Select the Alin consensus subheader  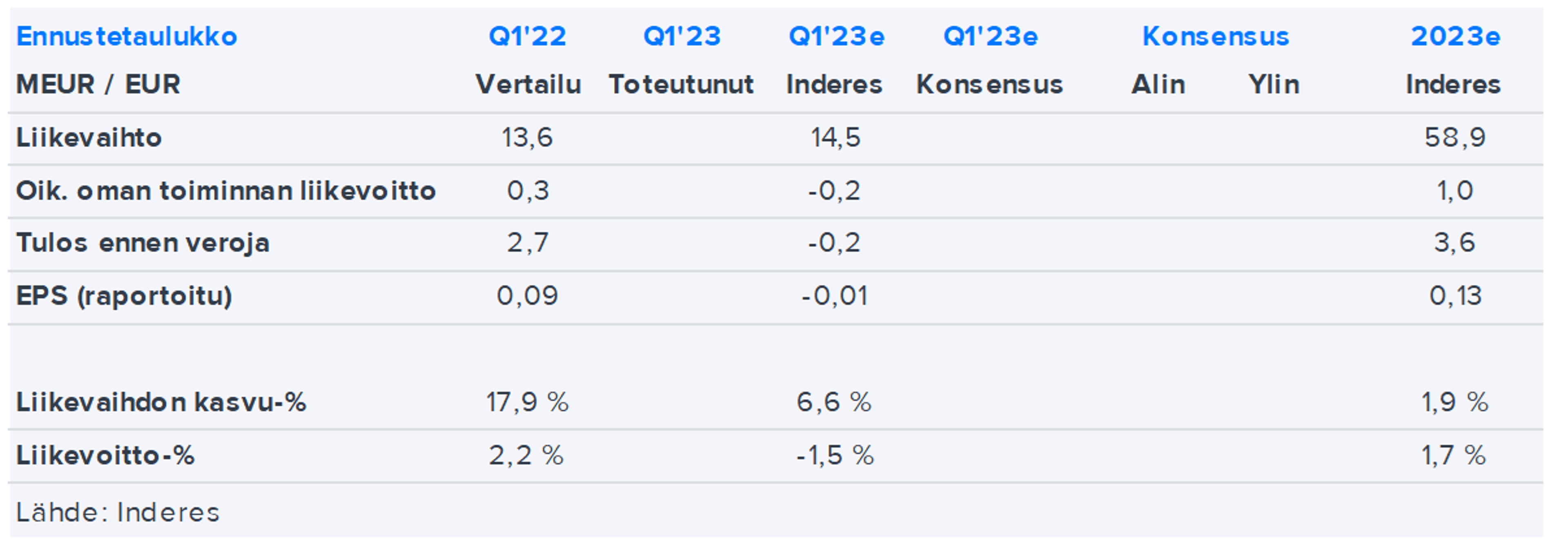point(1158,84)
